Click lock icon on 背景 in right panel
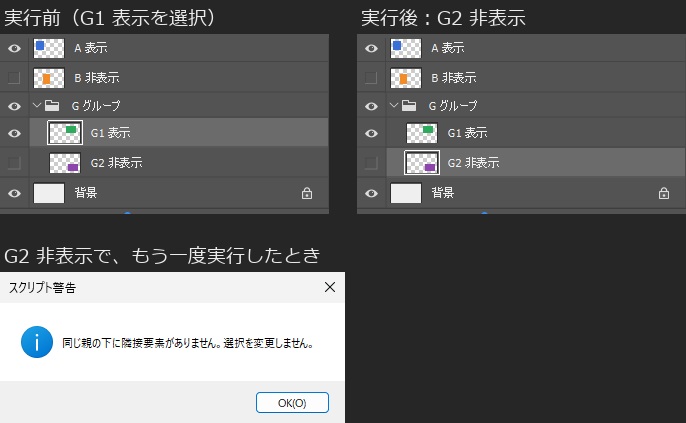The height and width of the screenshot is (423, 686). coord(664,193)
